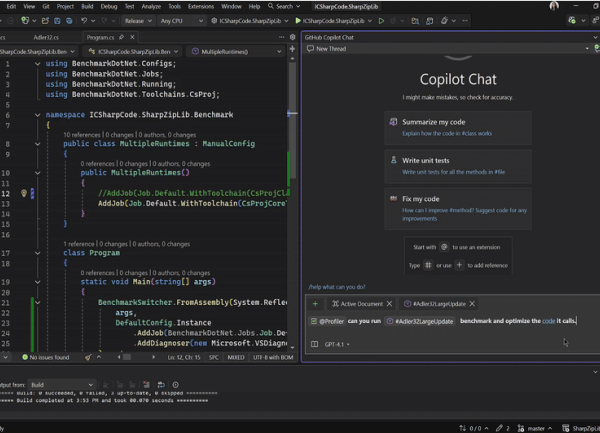Click the editor settings gear icon beside the tabs
The height and width of the screenshot is (433, 600).
[292, 37]
